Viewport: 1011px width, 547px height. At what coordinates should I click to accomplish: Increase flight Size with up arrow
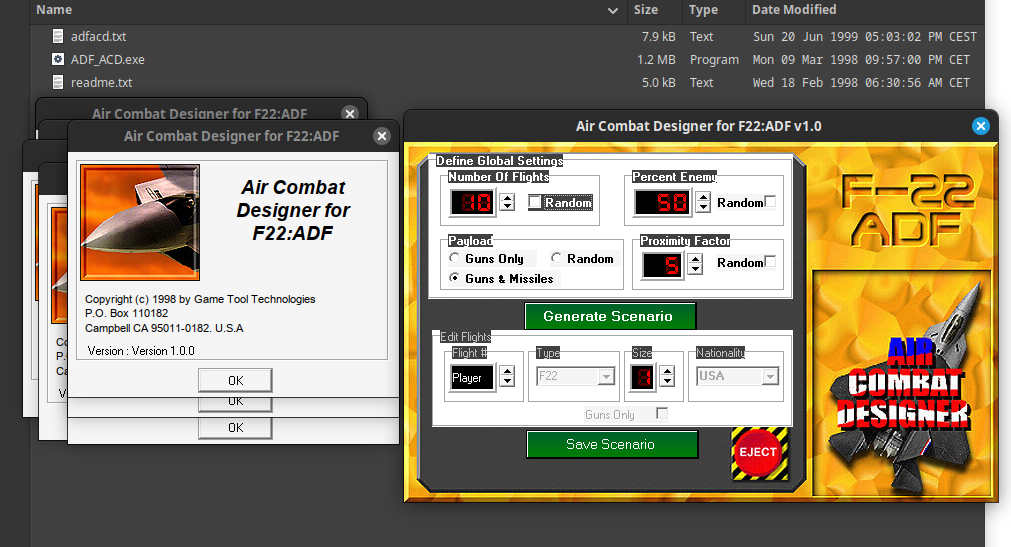tap(668, 372)
